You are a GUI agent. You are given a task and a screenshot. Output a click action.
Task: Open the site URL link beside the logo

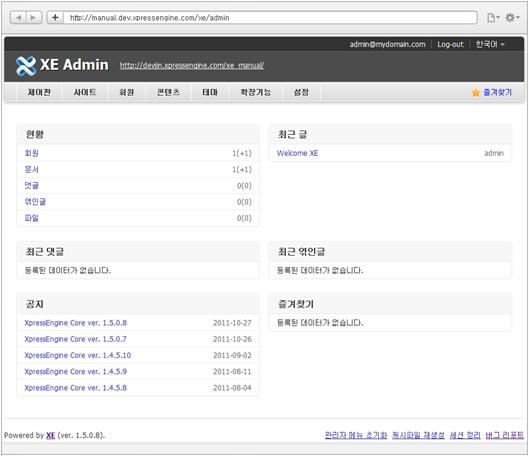click(x=192, y=65)
